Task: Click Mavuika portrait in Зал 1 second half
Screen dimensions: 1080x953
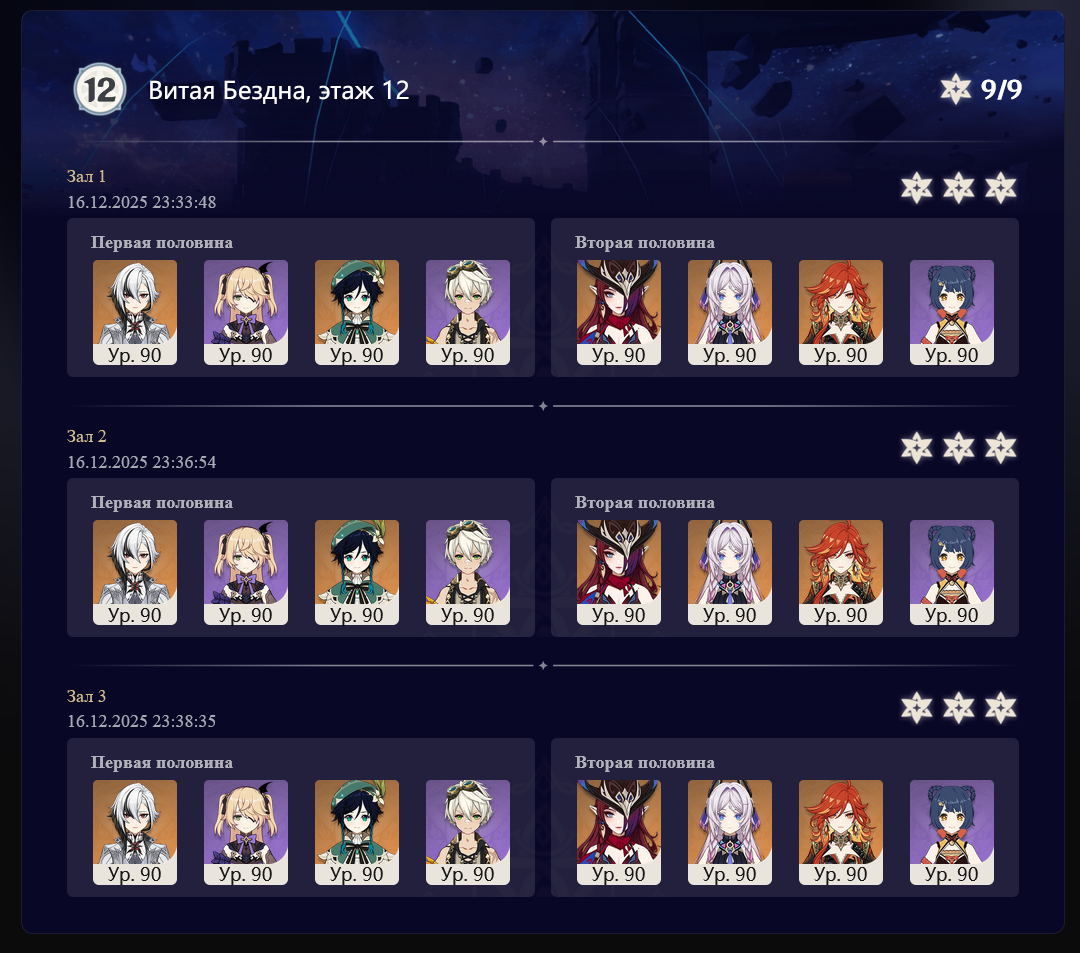Action: tap(840, 312)
